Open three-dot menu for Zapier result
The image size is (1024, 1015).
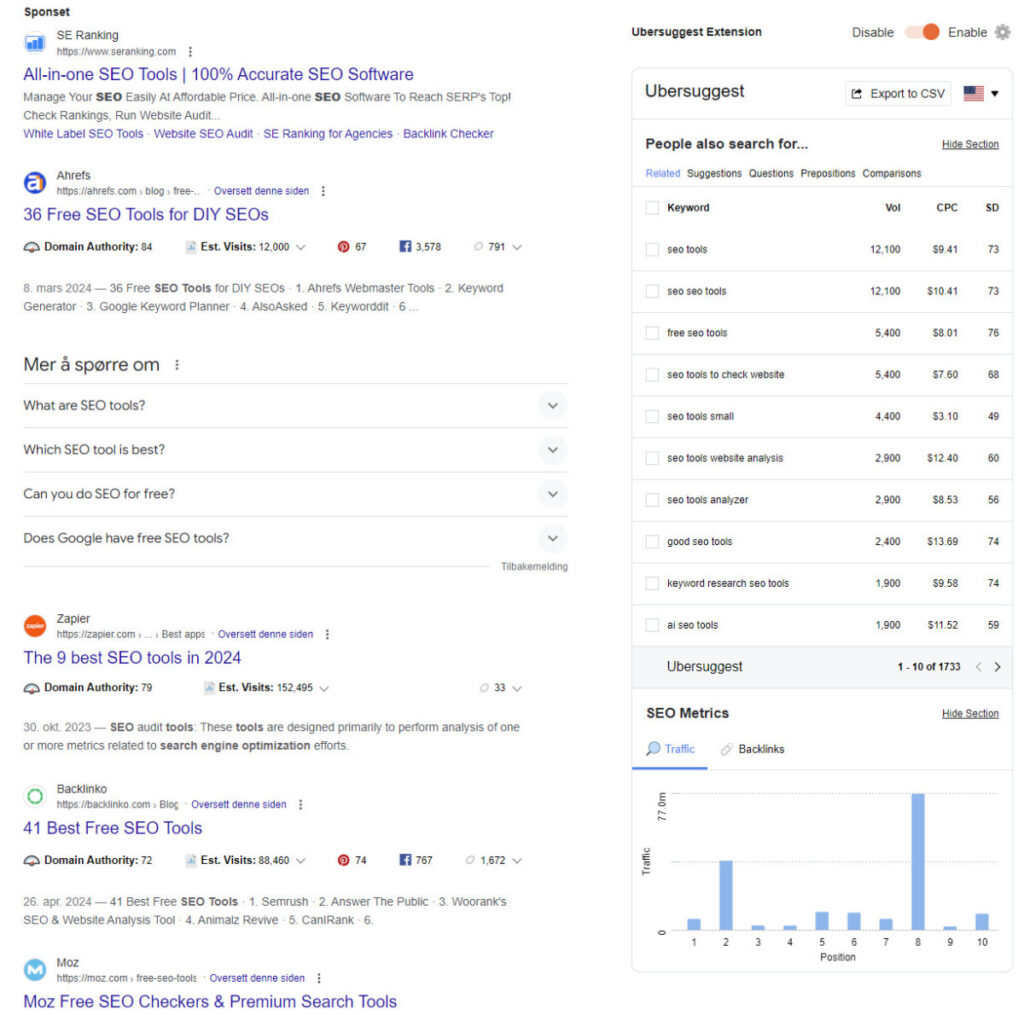(327, 635)
